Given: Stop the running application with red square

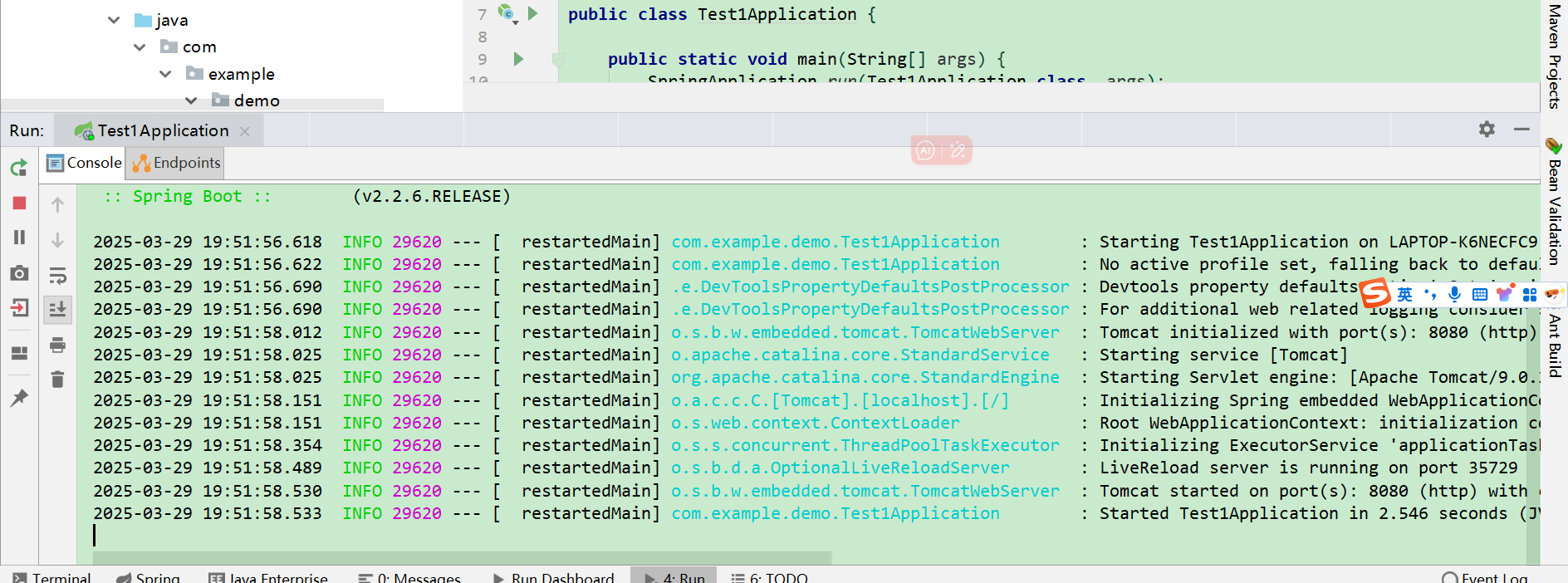Looking at the screenshot, I should [x=20, y=203].
